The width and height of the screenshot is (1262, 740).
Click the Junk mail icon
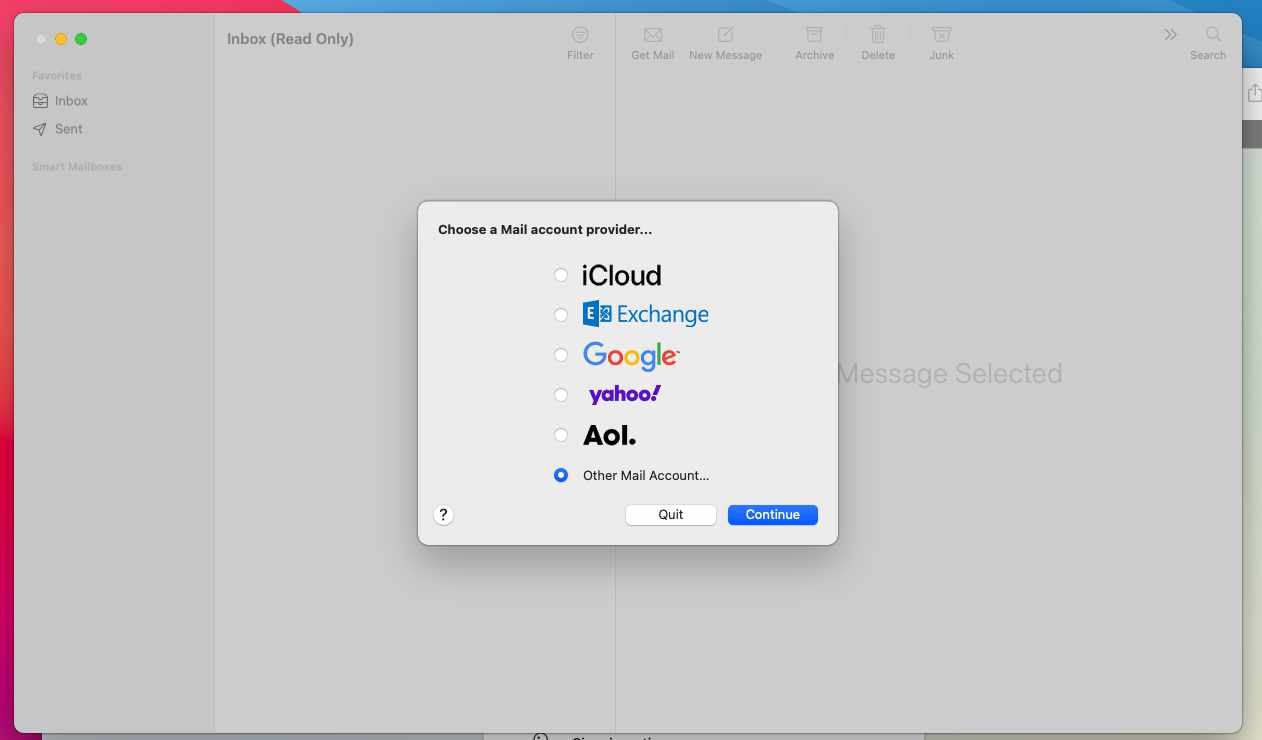pyautogui.click(x=941, y=35)
